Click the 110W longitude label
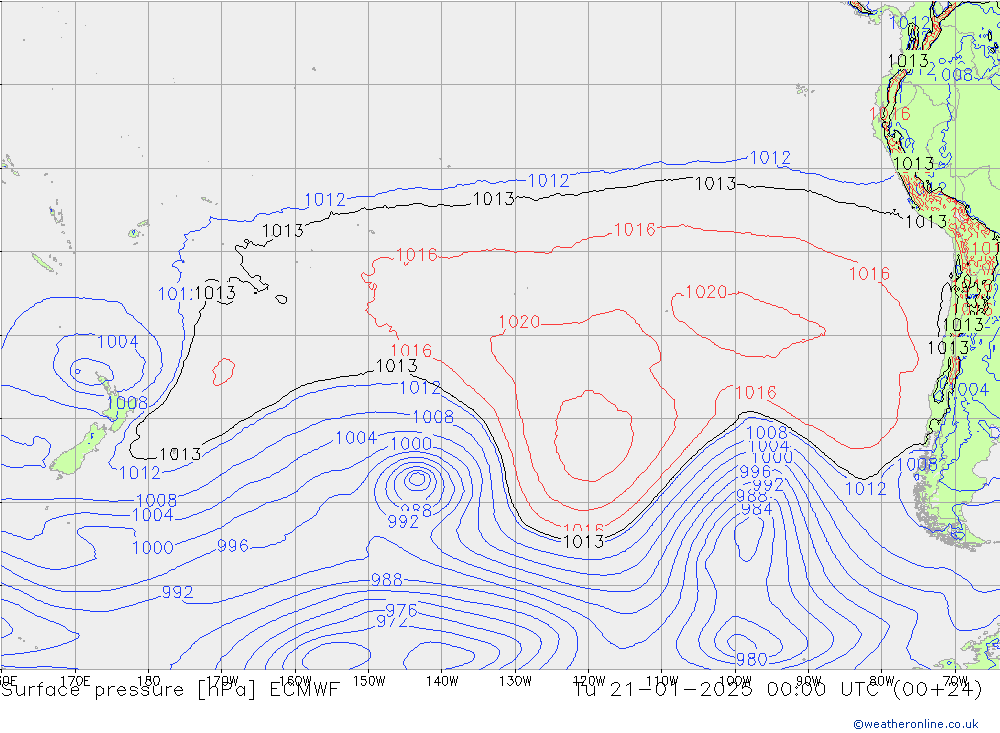 coord(662,681)
